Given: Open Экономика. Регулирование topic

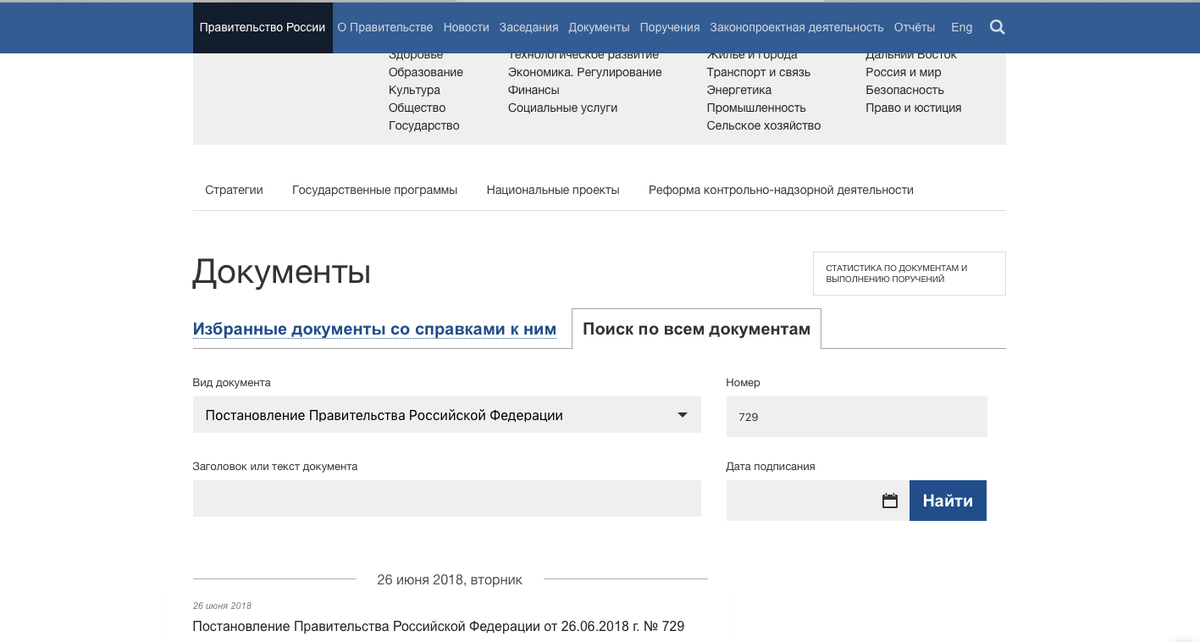Looking at the screenshot, I should coord(585,72).
